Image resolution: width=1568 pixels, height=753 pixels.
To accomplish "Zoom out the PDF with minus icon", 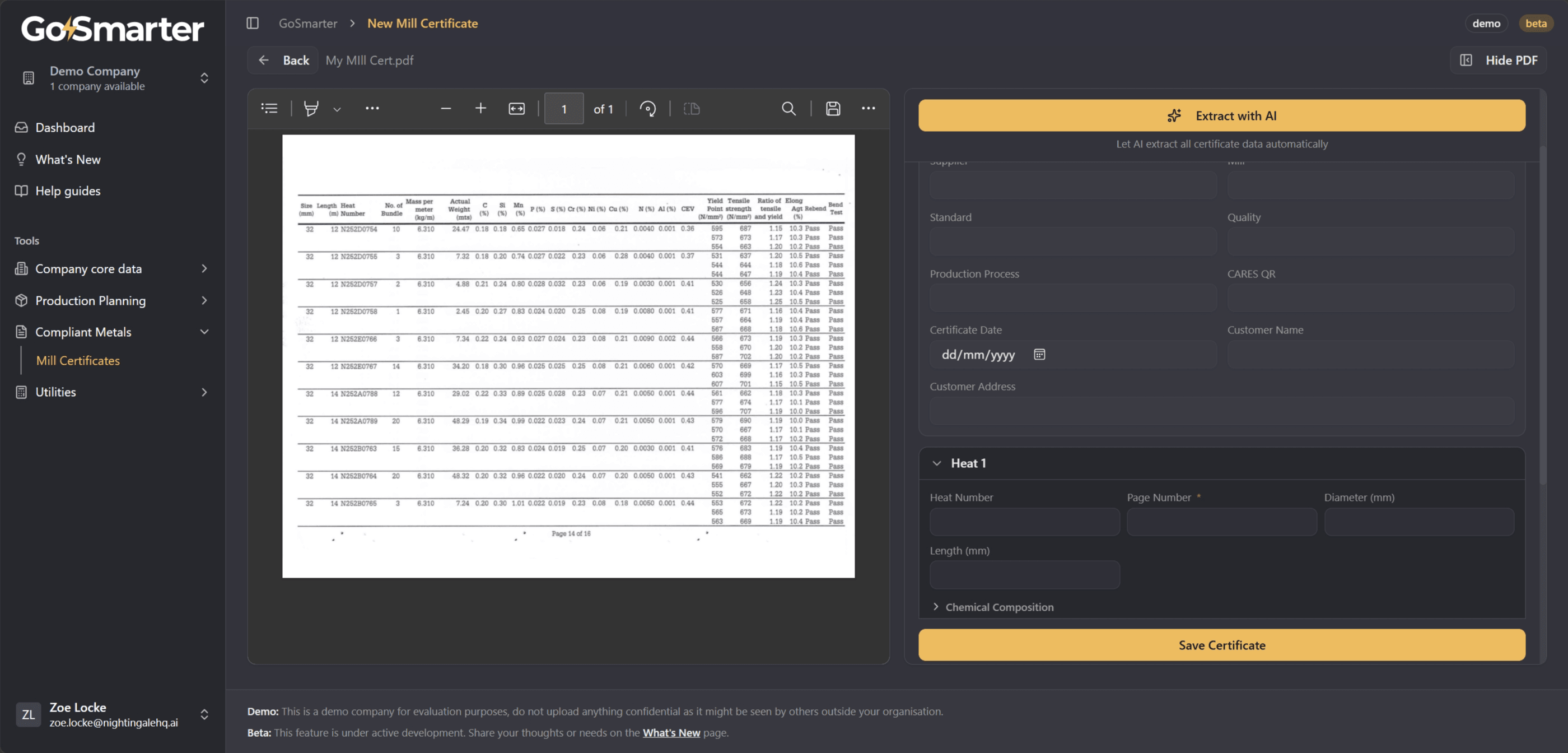I will pyautogui.click(x=446, y=109).
